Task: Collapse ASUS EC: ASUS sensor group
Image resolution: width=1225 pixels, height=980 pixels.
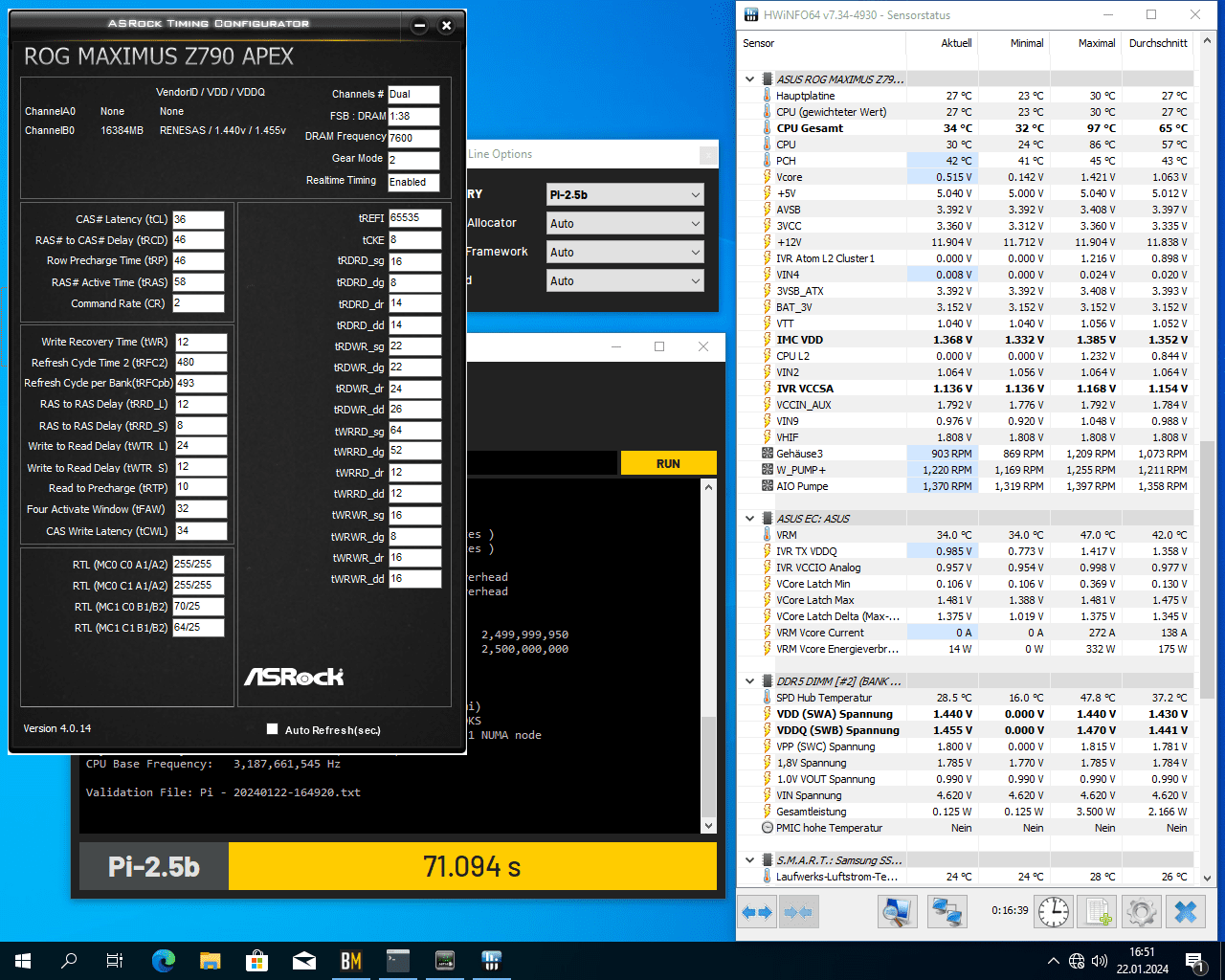Action: [x=749, y=519]
